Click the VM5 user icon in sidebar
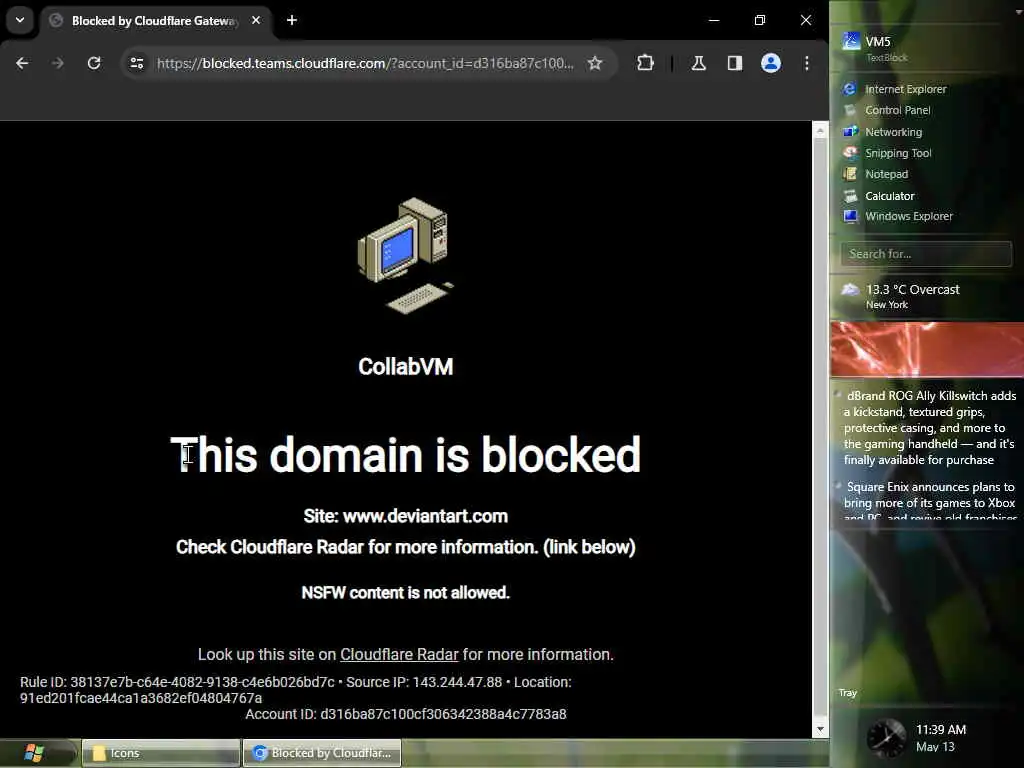The image size is (1024, 768). (x=851, y=41)
